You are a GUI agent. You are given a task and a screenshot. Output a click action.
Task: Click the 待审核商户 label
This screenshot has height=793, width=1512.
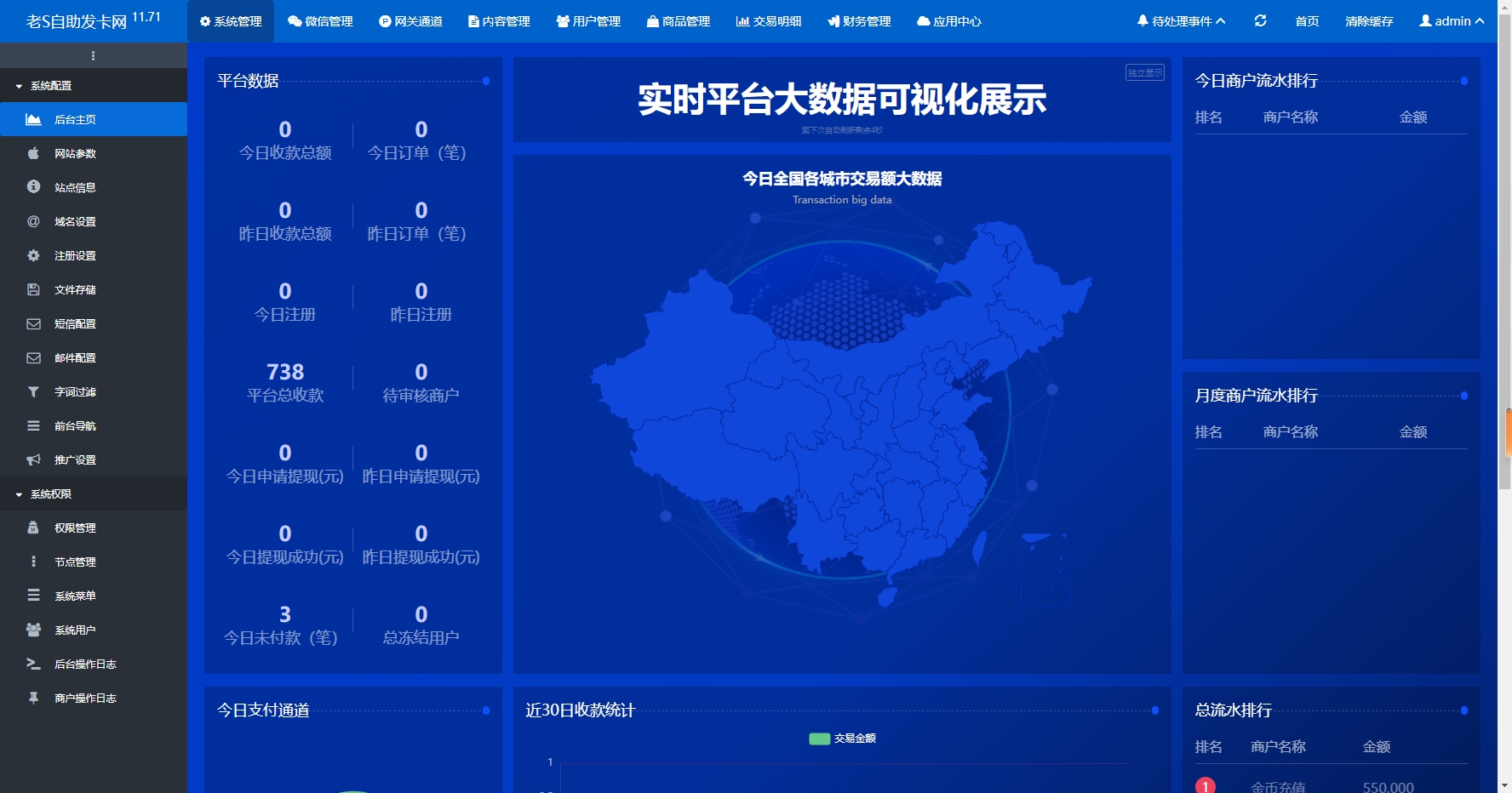coord(421,396)
